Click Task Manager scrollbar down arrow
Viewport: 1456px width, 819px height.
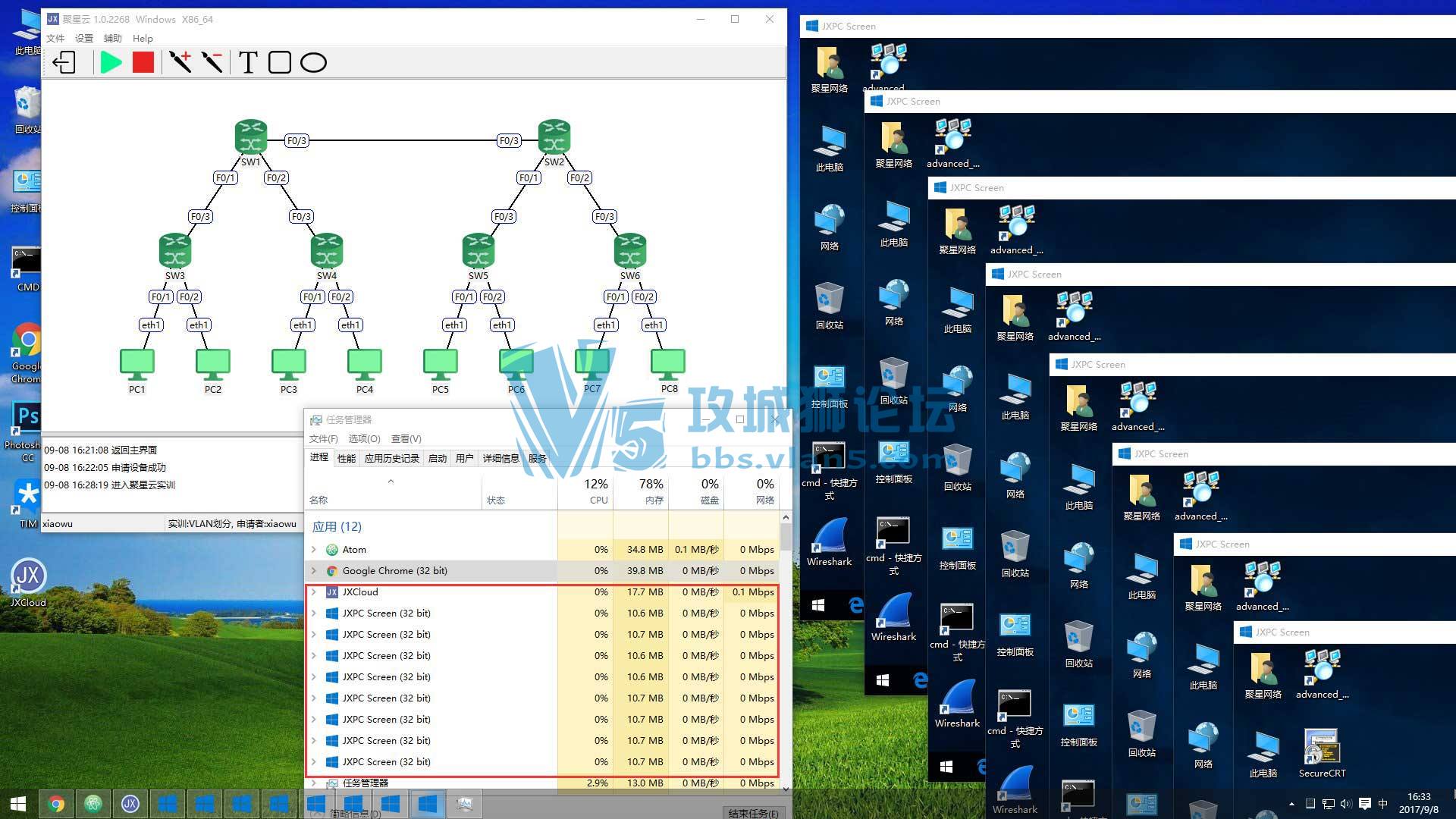point(786,789)
